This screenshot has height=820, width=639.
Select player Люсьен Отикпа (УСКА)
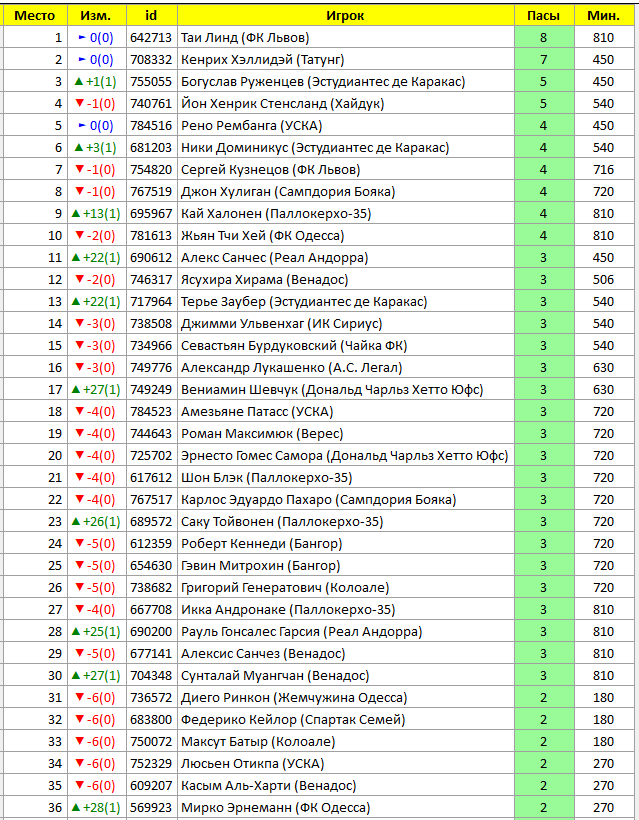(x=253, y=762)
